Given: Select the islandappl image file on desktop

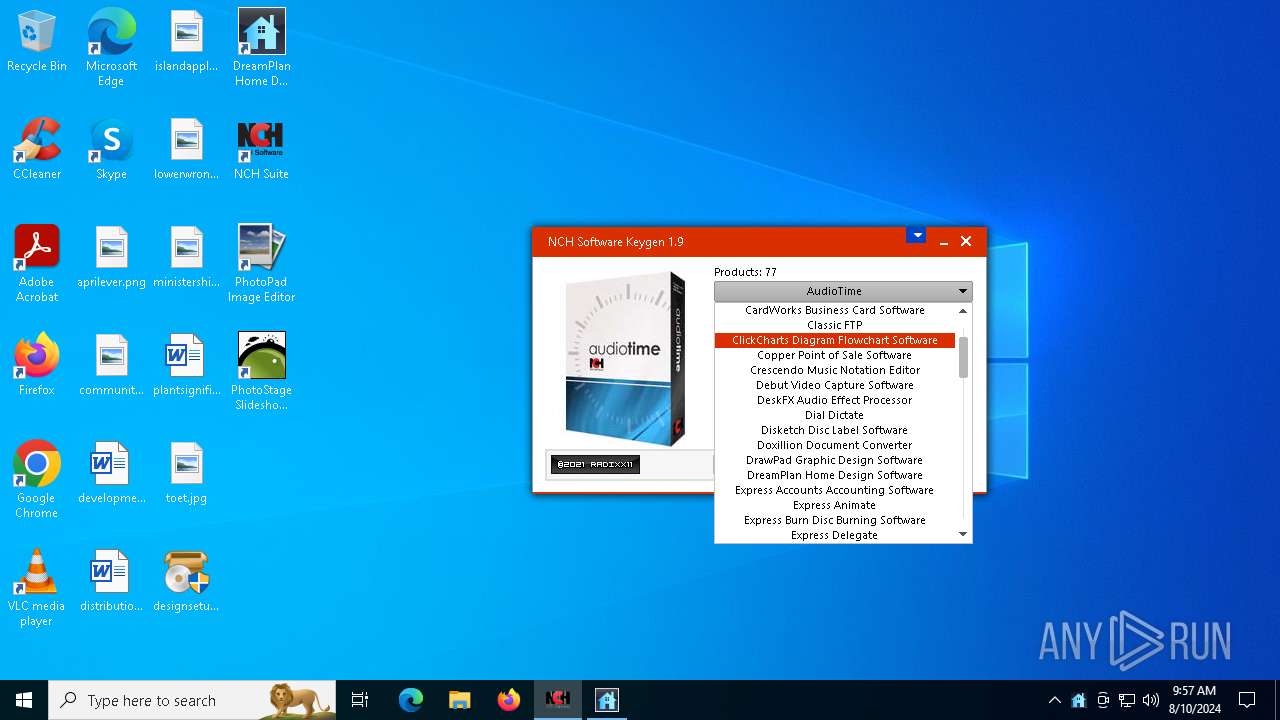Looking at the screenshot, I should point(186,42).
